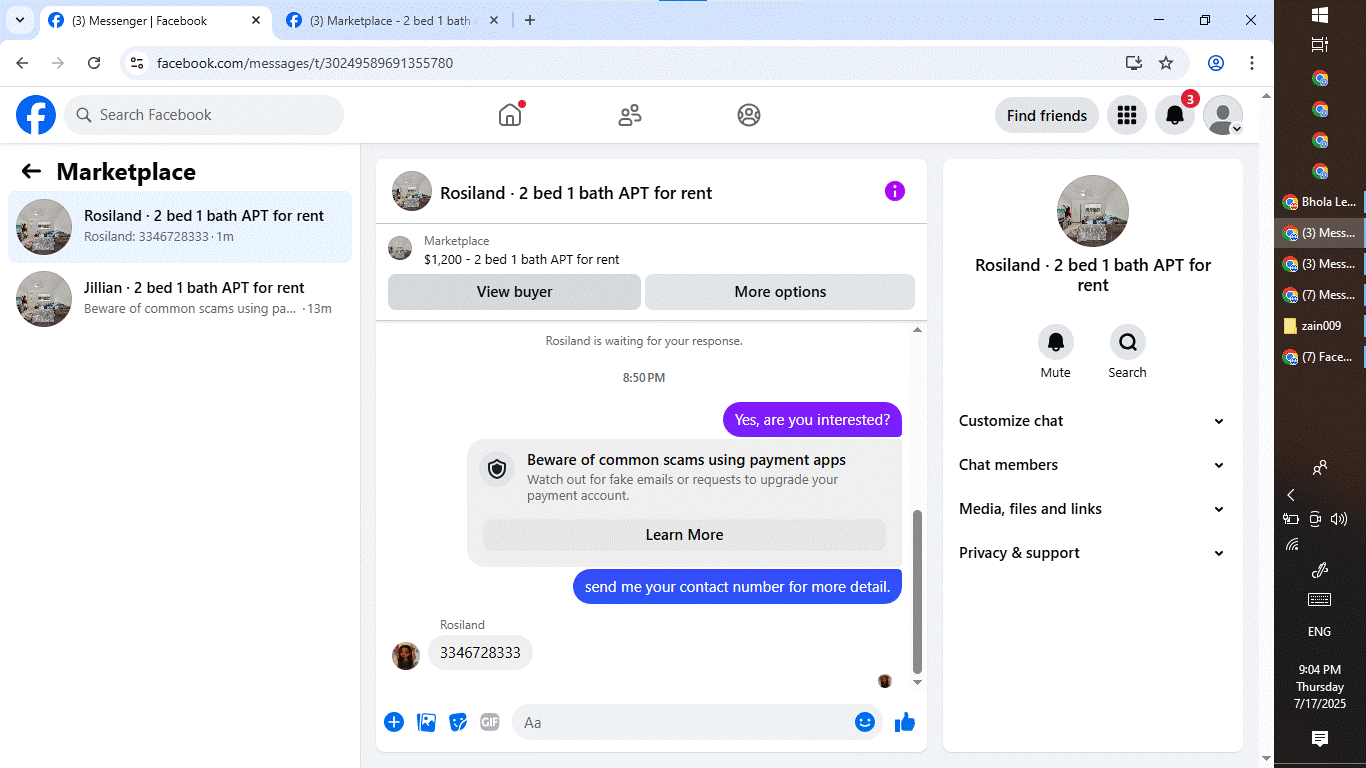Open a new browser tab
Viewport: 1366px width, 768px height.
(x=530, y=20)
